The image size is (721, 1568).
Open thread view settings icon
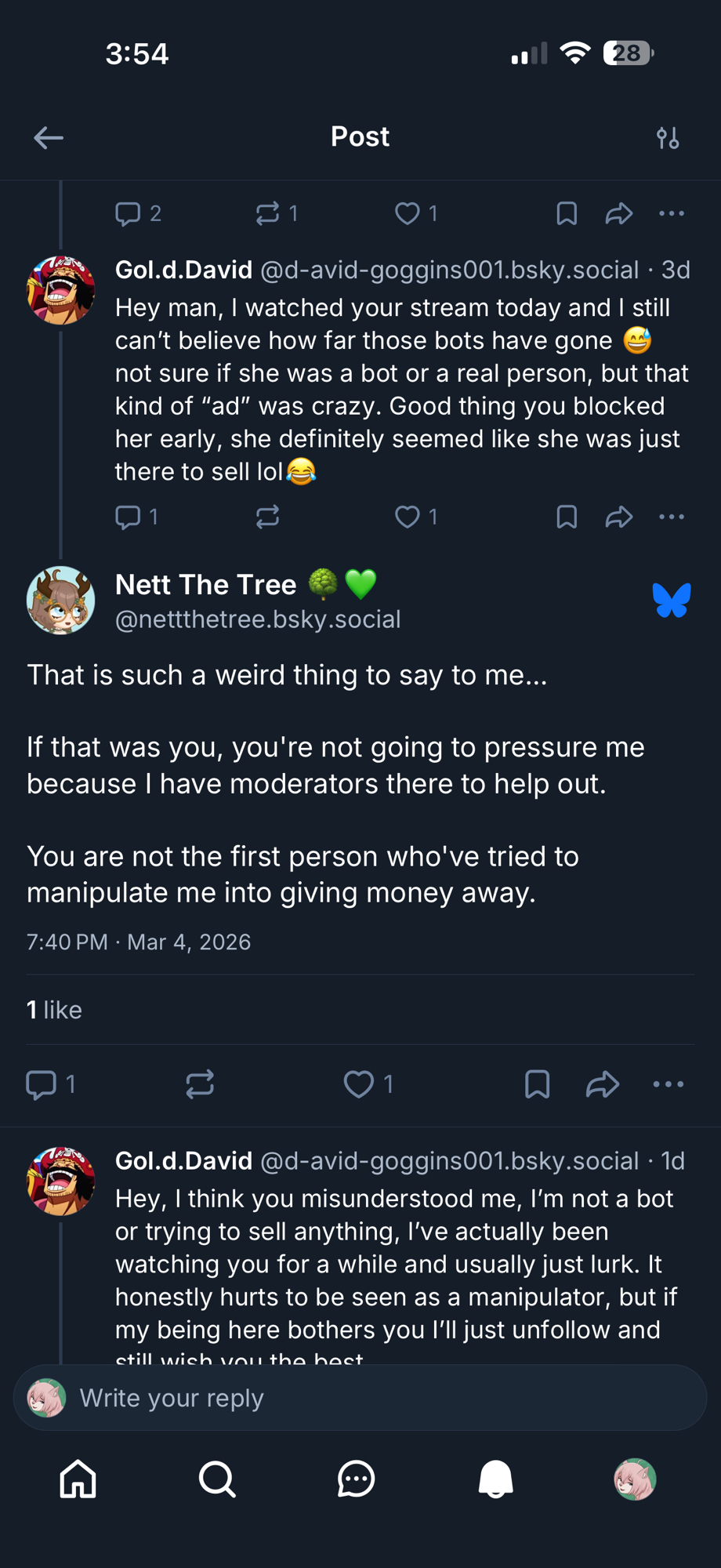tap(668, 138)
